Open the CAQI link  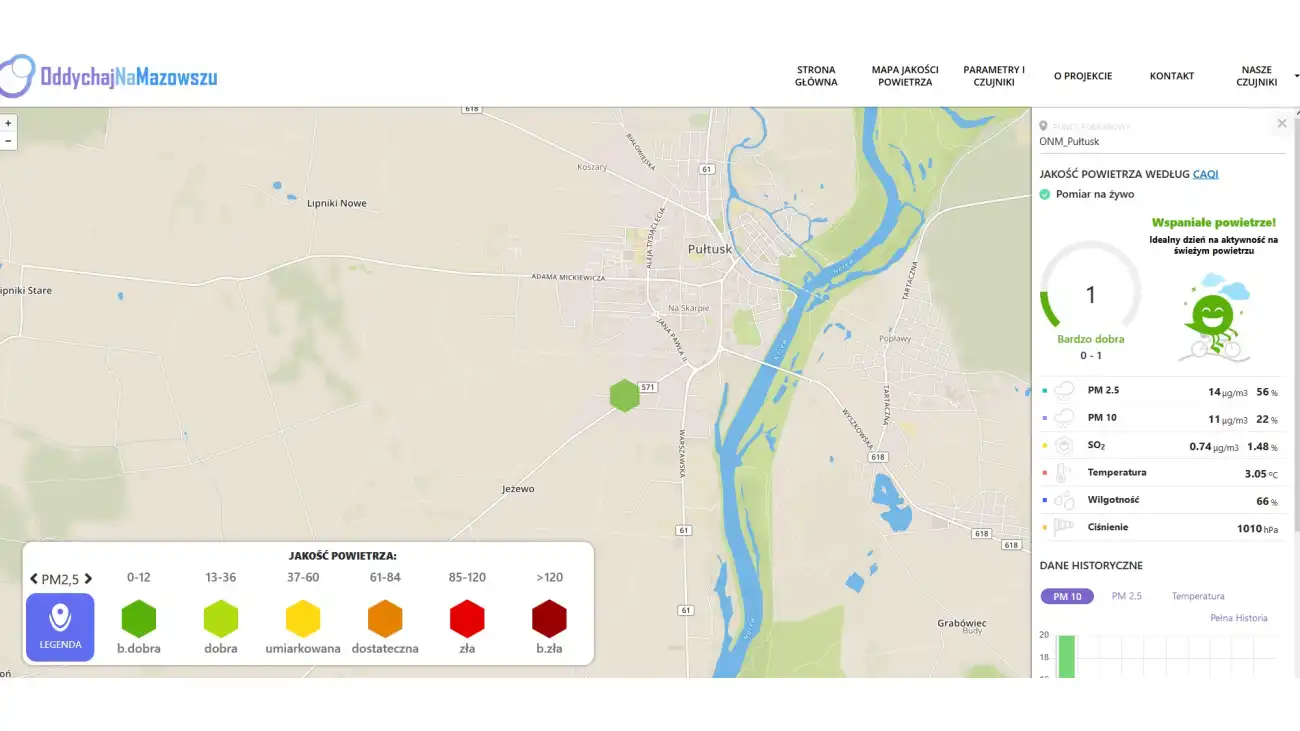click(1205, 174)
